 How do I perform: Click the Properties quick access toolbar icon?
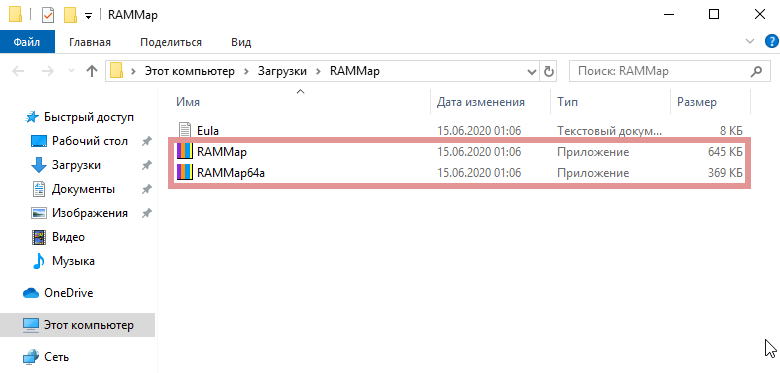click(x=48, y=15)
